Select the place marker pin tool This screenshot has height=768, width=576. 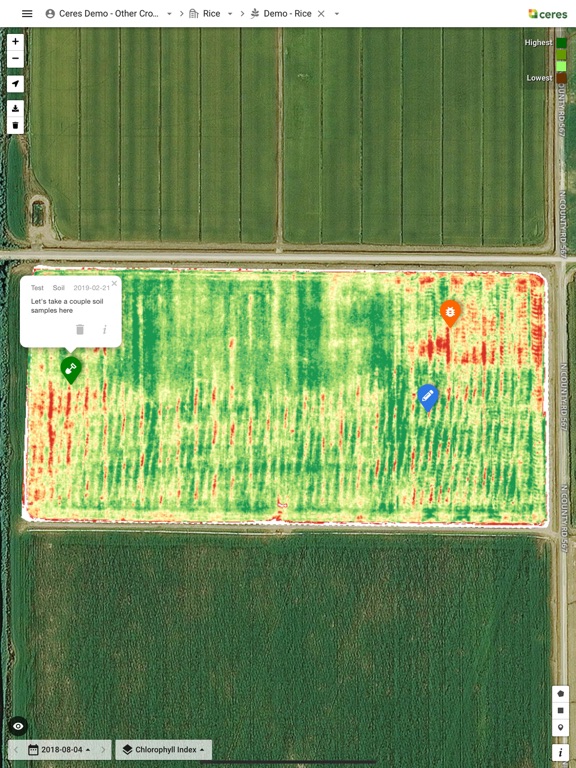561,727
